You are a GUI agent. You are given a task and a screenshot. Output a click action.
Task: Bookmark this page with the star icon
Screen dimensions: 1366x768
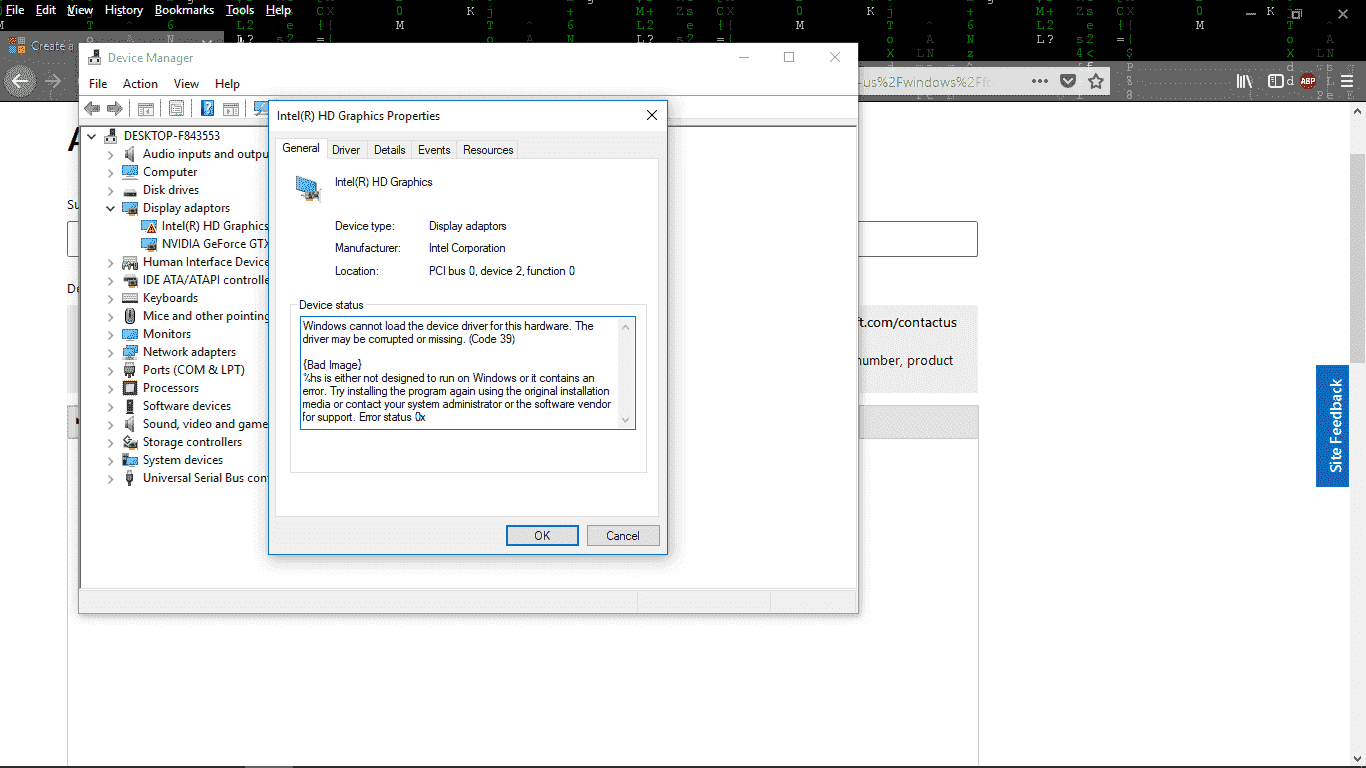coord(1096,81)
